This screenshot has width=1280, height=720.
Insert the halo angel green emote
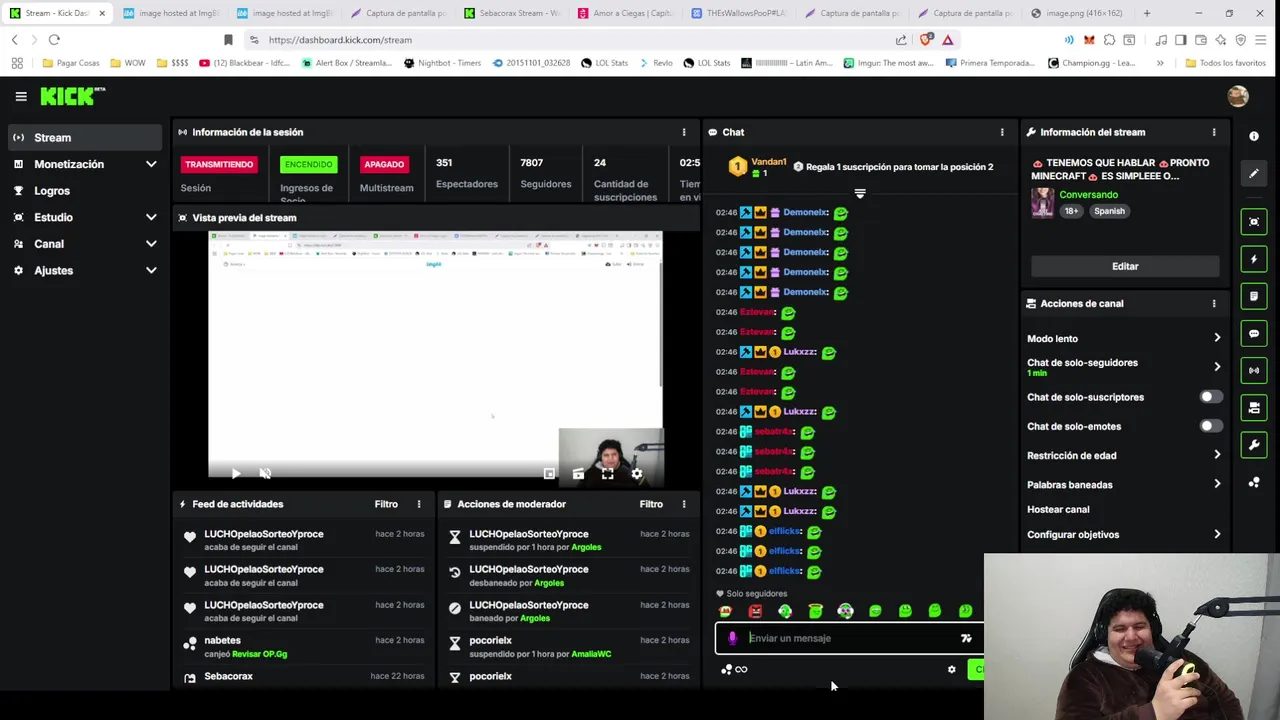click(815, 611)
